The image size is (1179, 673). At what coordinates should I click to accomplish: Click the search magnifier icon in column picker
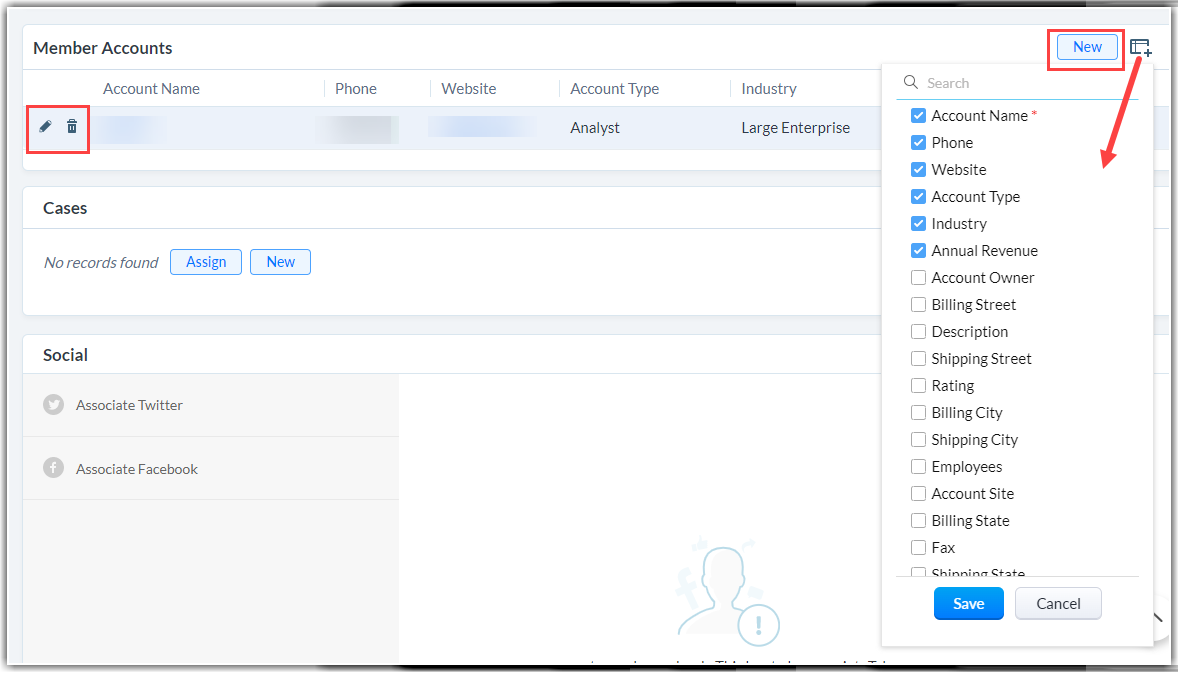point(911,83)
